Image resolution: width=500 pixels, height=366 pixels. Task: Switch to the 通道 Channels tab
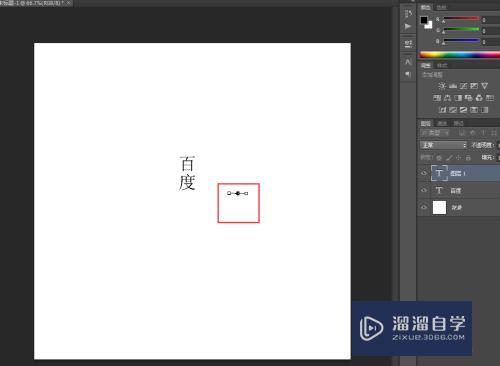442,123
